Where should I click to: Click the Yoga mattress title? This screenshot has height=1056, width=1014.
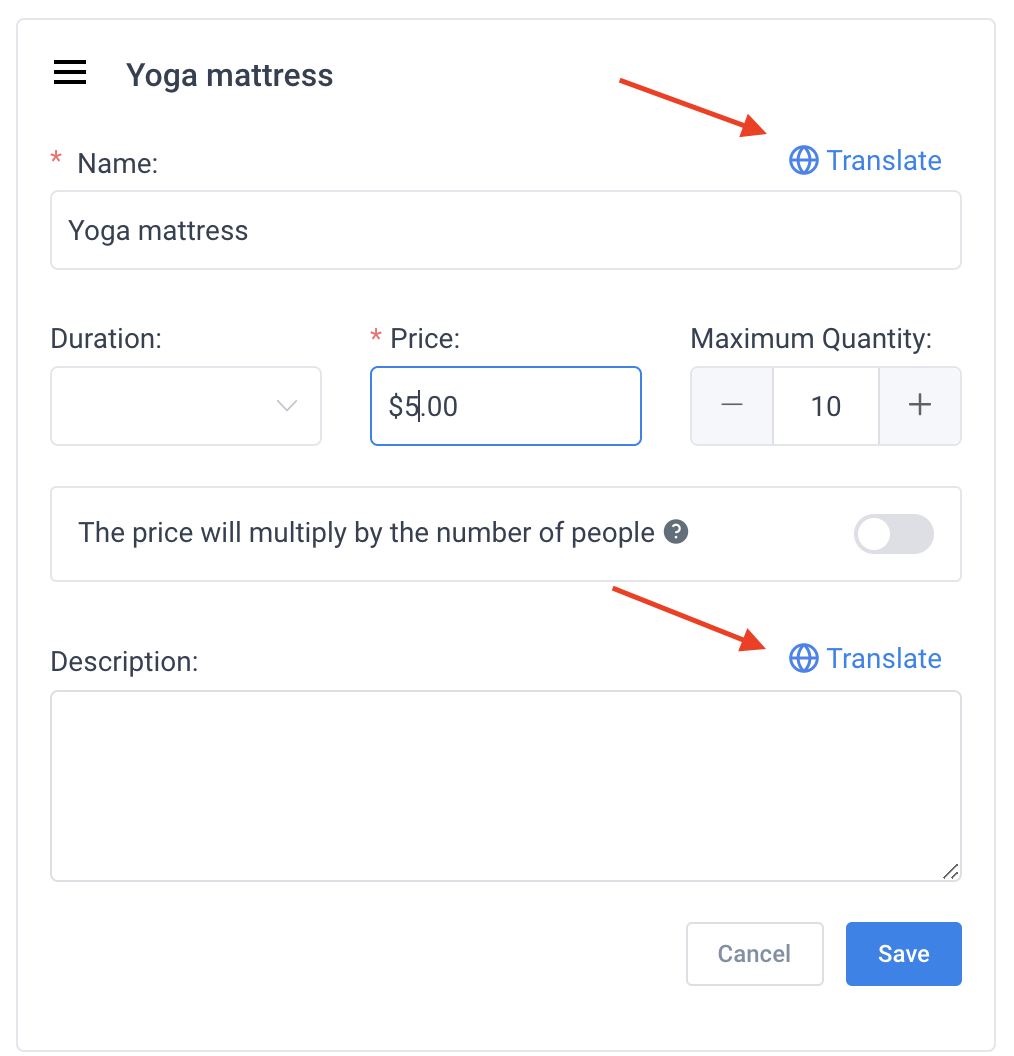pos(229,75)
